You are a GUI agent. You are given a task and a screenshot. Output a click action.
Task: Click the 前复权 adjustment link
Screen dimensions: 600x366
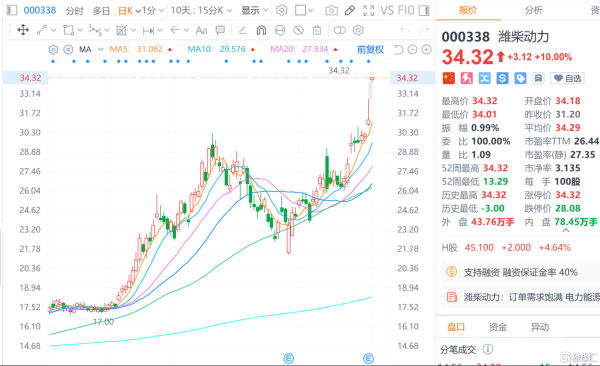coord(370,50)
